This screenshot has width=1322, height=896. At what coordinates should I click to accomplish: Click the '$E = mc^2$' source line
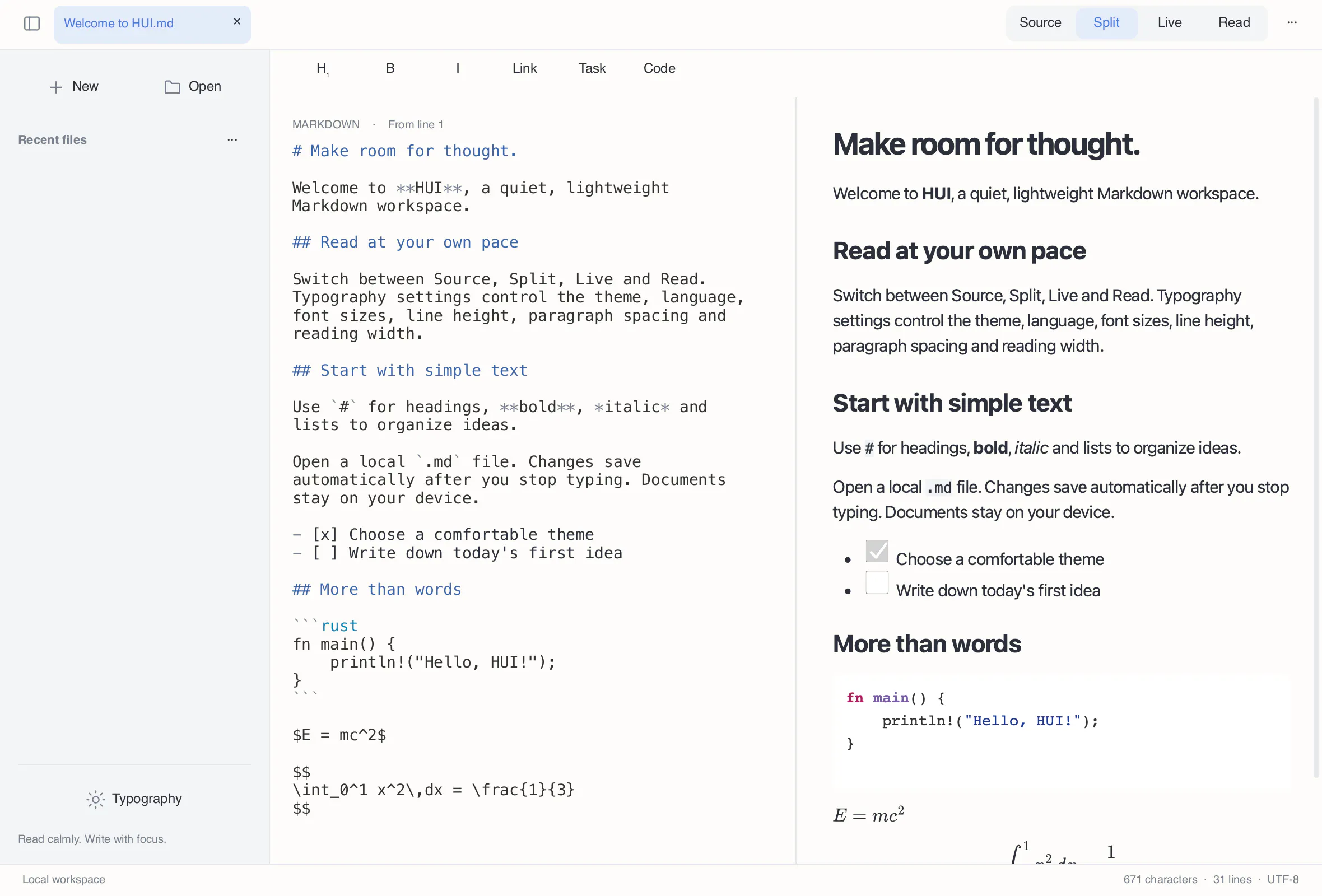pyautogui.click(x=339, y=735)
